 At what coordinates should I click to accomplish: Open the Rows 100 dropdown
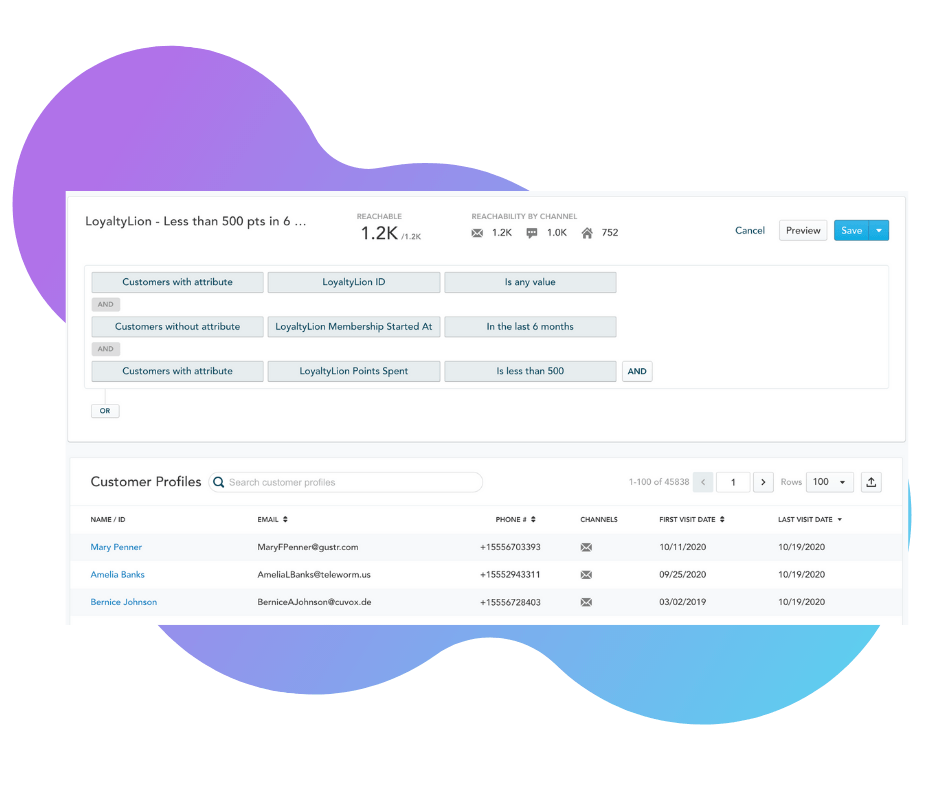point(830,482)
